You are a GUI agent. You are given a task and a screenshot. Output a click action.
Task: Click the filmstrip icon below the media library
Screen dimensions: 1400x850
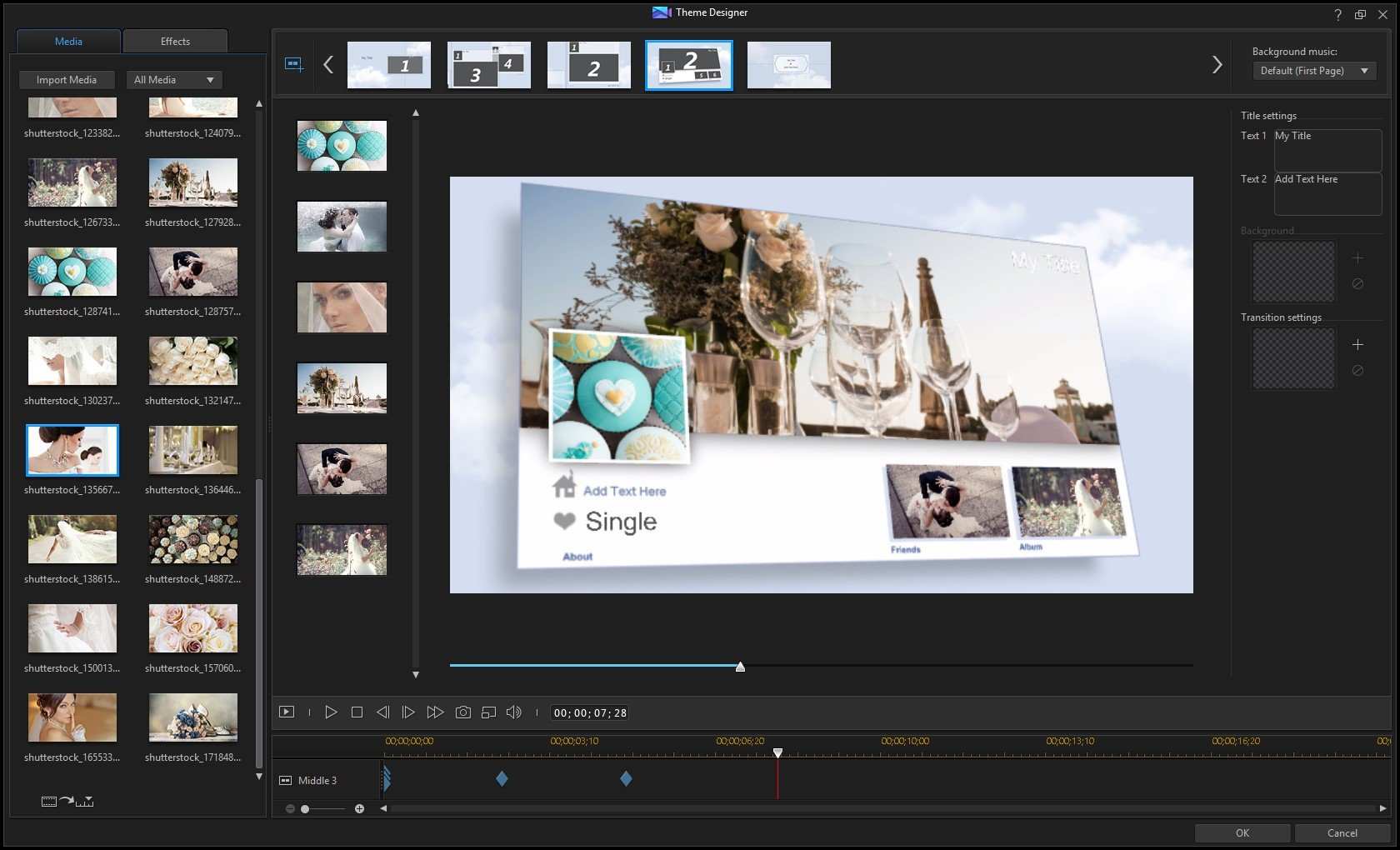click(47, 801)
